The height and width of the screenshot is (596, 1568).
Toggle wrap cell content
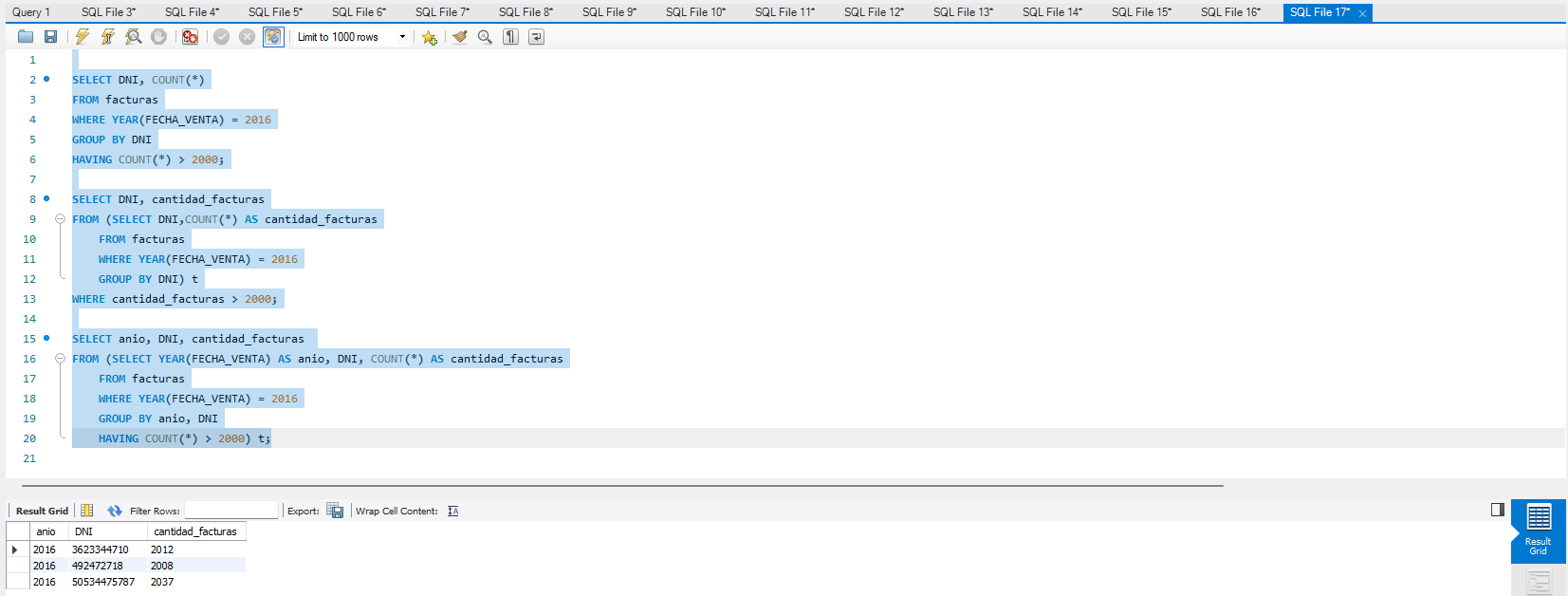point(453,511)
